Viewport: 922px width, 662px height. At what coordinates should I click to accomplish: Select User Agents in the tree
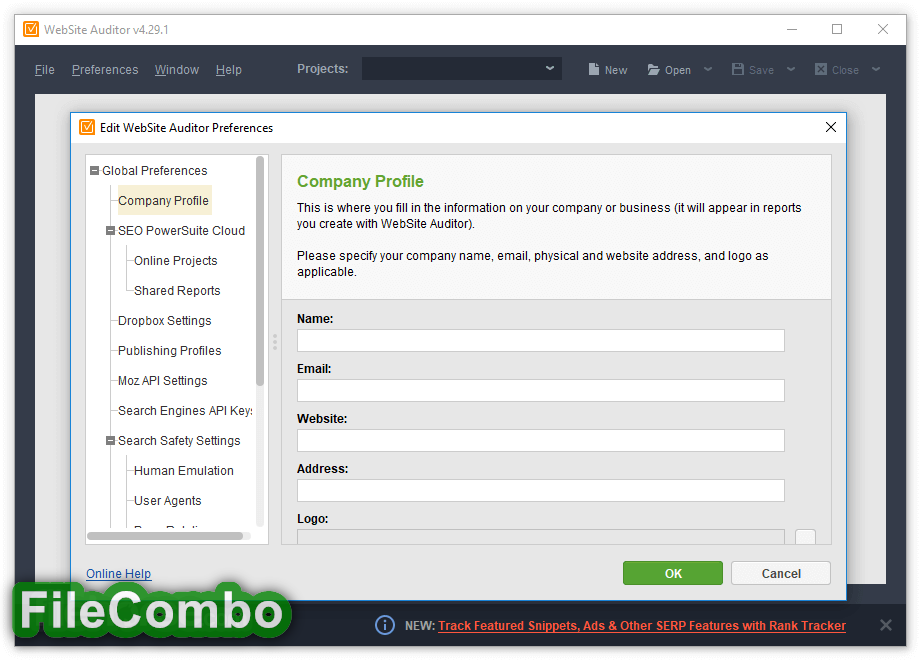click(x=168, y=500)
